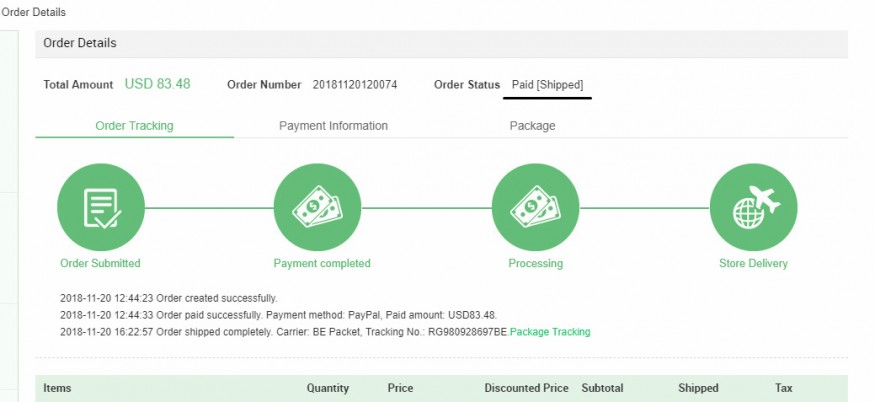875x402 pixels.
Task: Click the Order Details breadcrumb text
Action: 33,12
